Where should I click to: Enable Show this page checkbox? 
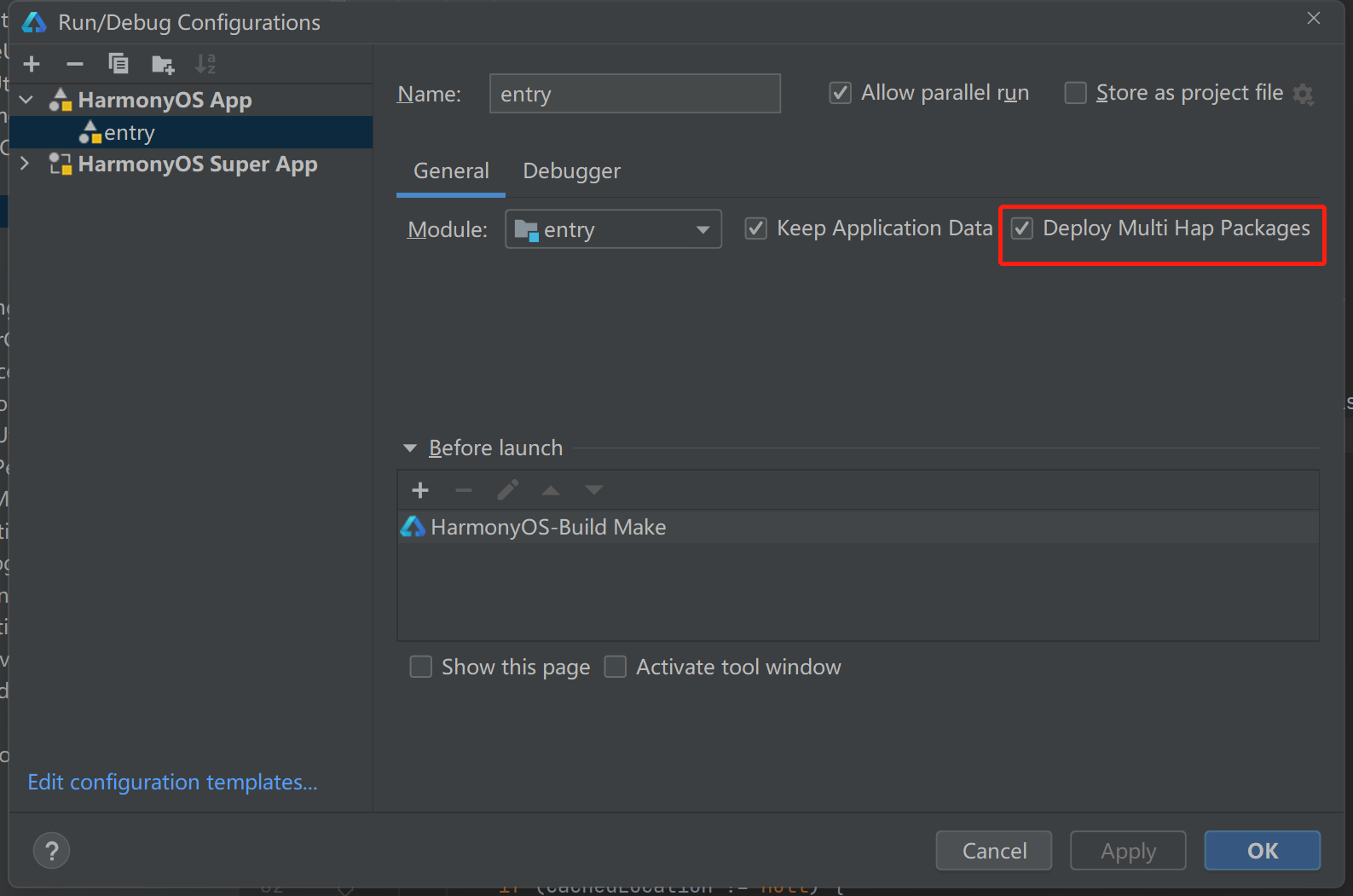point(421,667)
